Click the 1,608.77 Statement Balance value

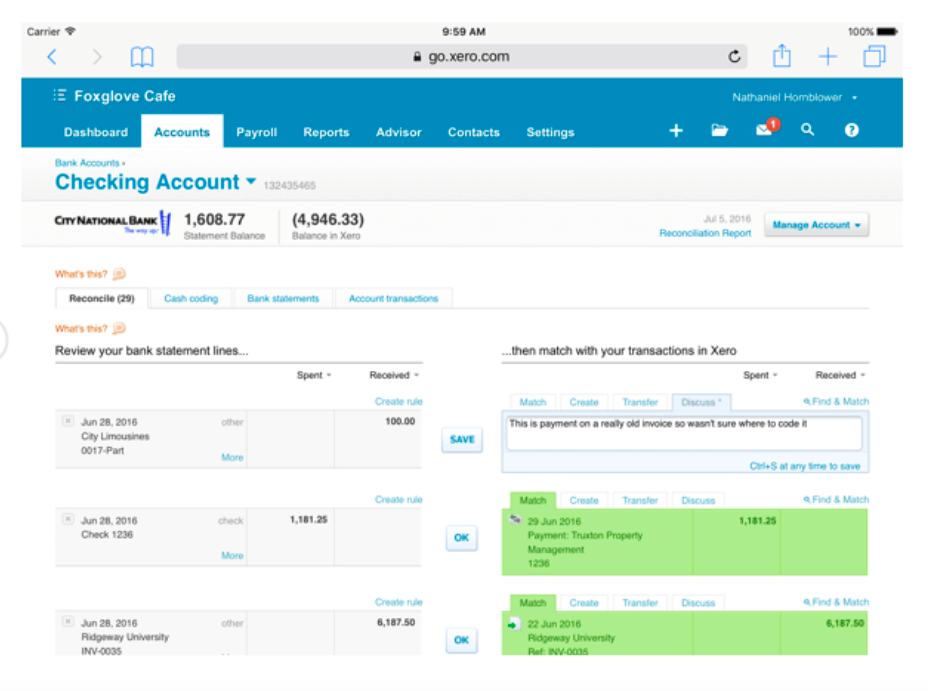(x=214, y=219)
